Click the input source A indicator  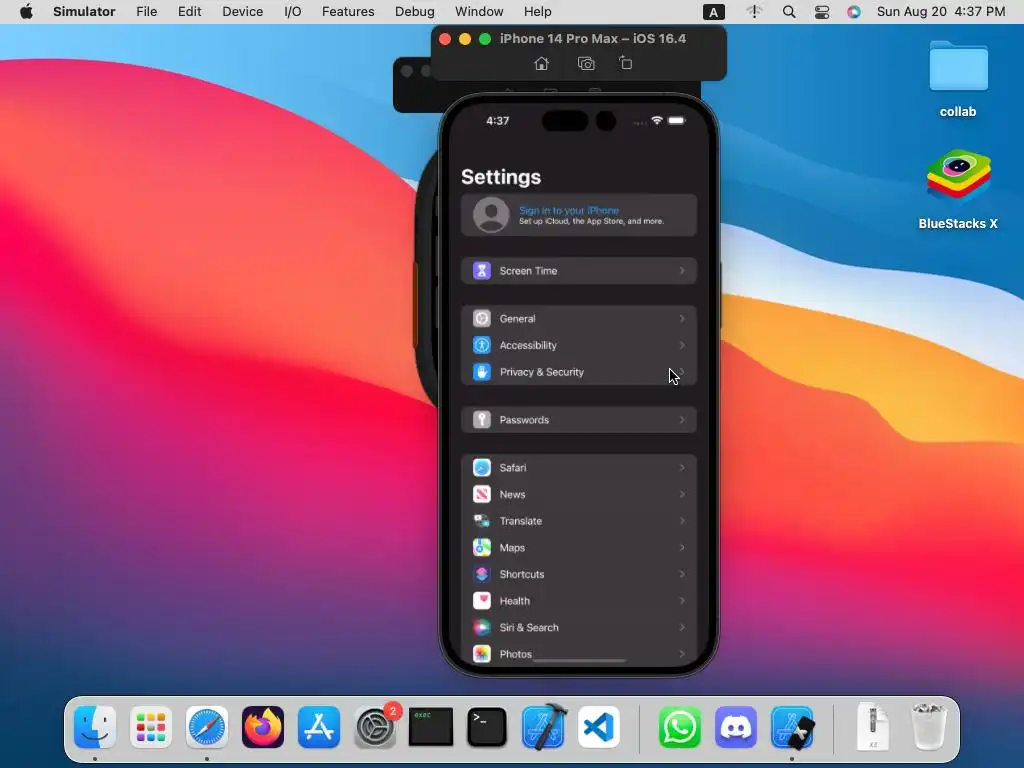(714, 12)
